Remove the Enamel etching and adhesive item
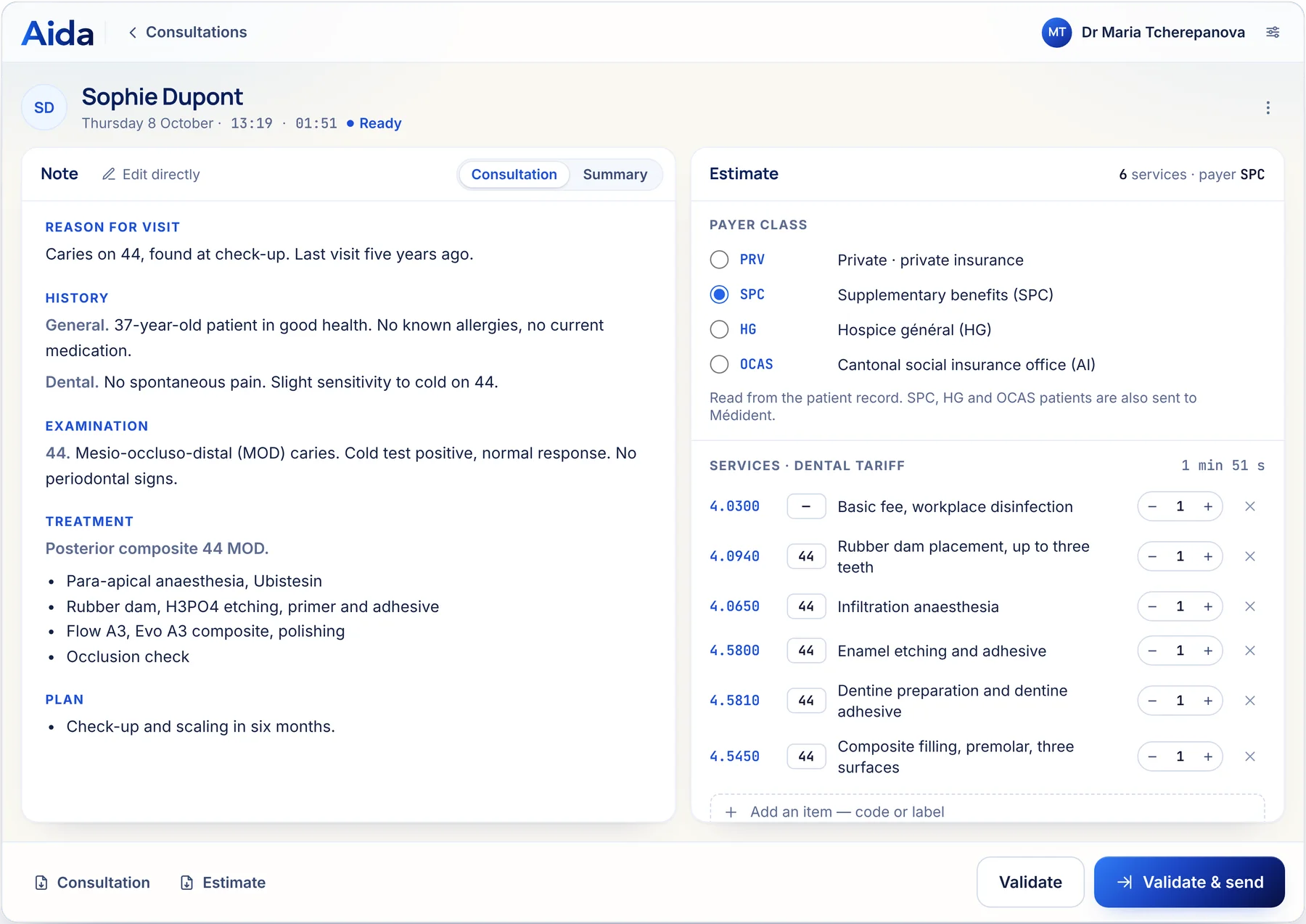The height and width of the screenshot is (924, 1306). [1249, 651]
